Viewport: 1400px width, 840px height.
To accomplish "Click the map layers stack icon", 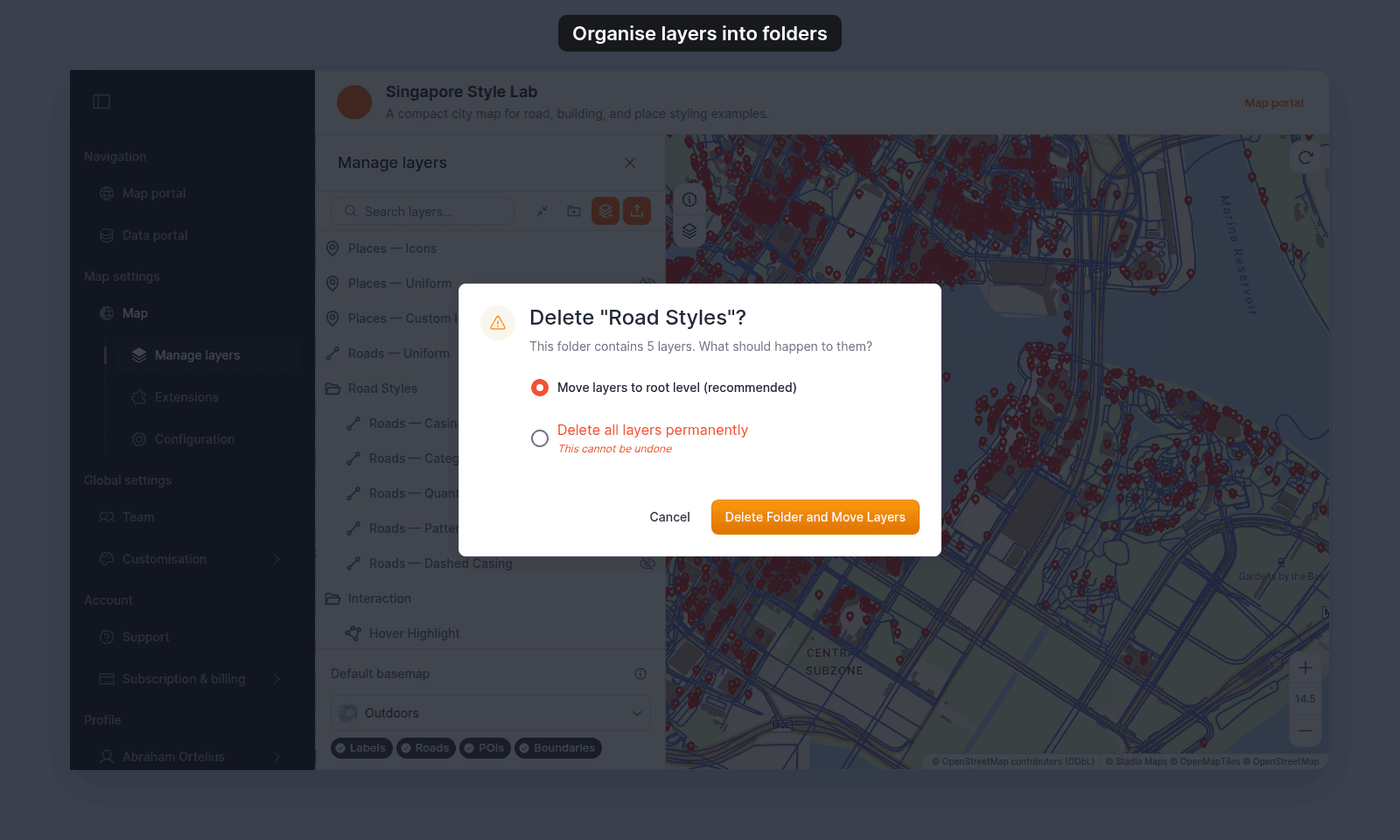I will [689, 231].
